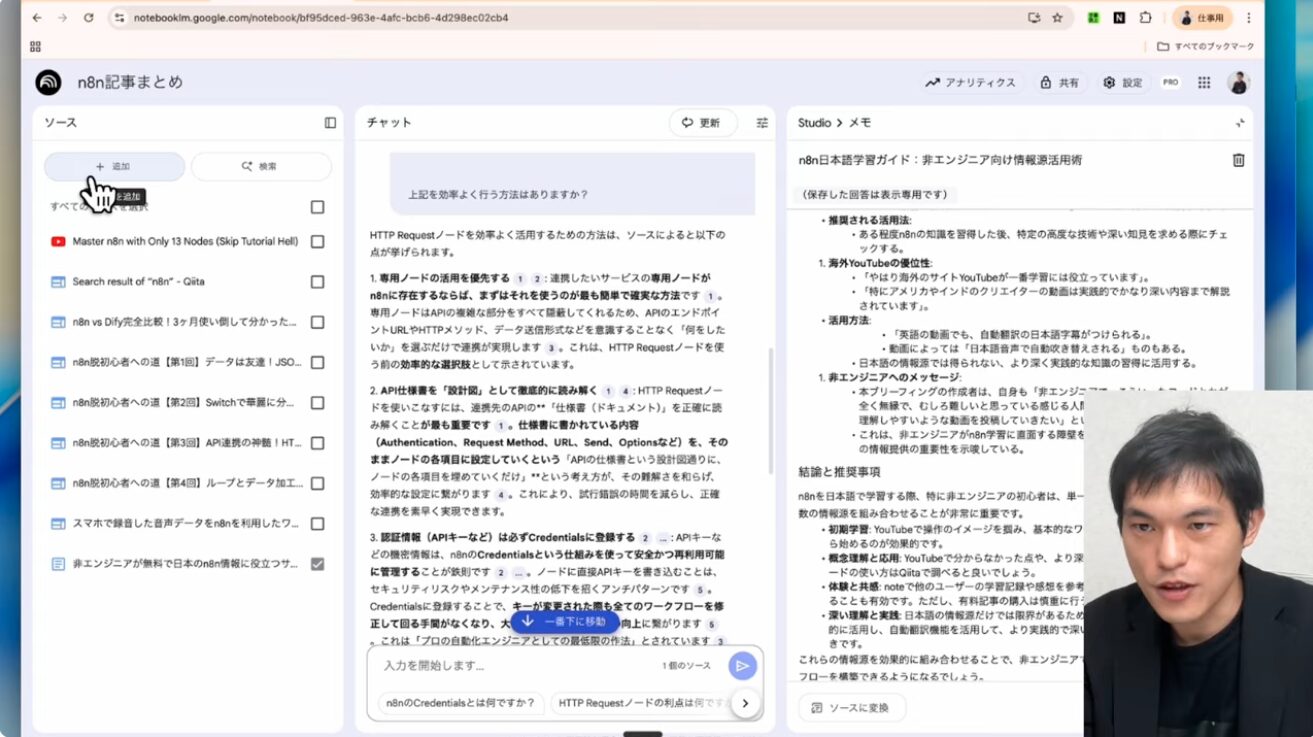The image size is (1313, 737).
Task: Bookmark this page with star icon
Action: click(x=1057, y=18)
